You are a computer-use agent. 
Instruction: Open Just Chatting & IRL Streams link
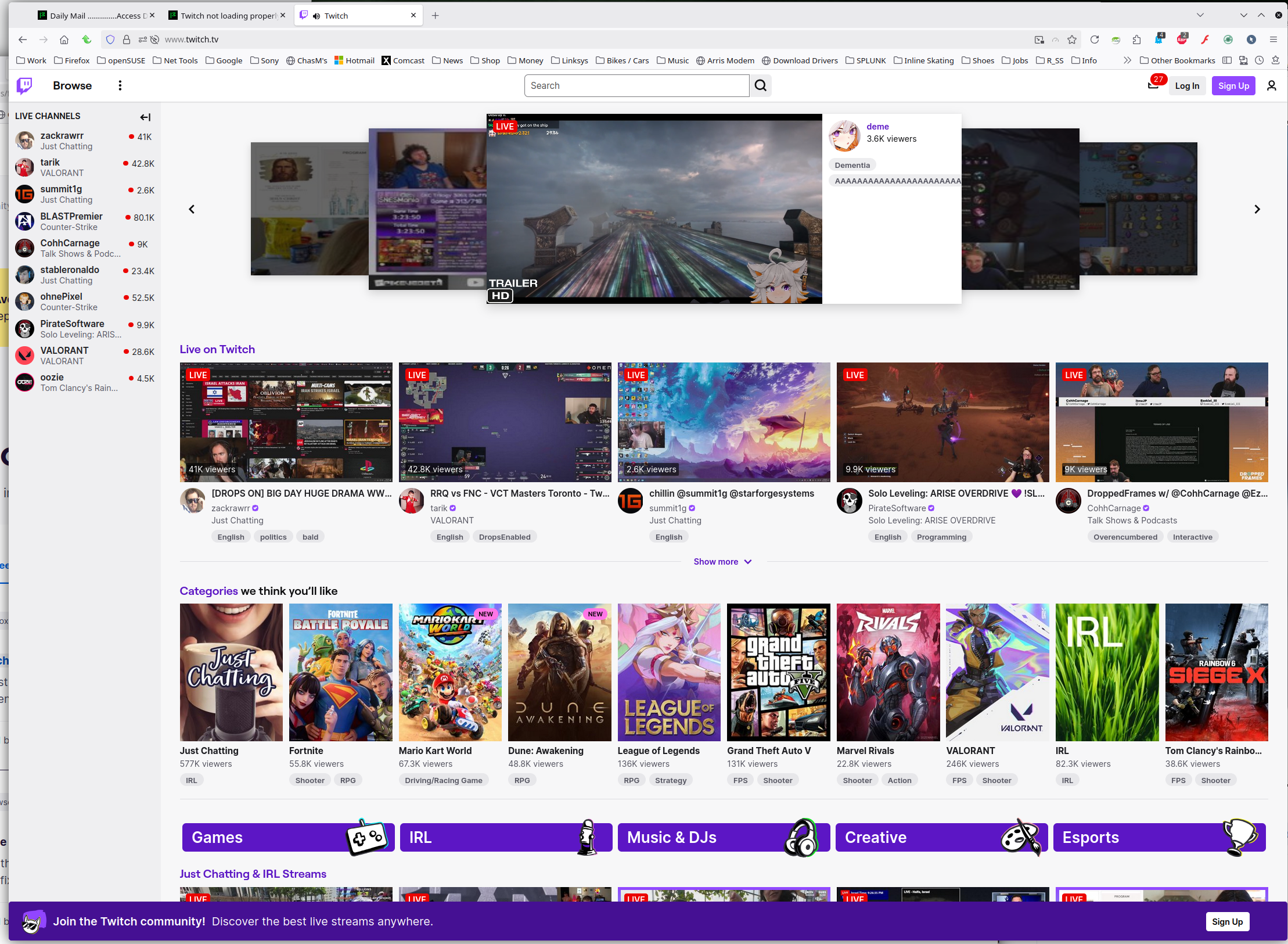click(253, 874)
